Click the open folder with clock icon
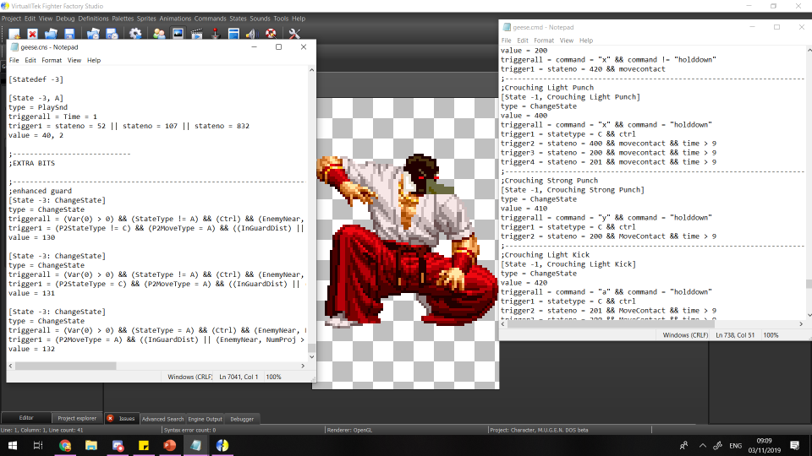This screenshot has height=456, width=812. [93, 34]
